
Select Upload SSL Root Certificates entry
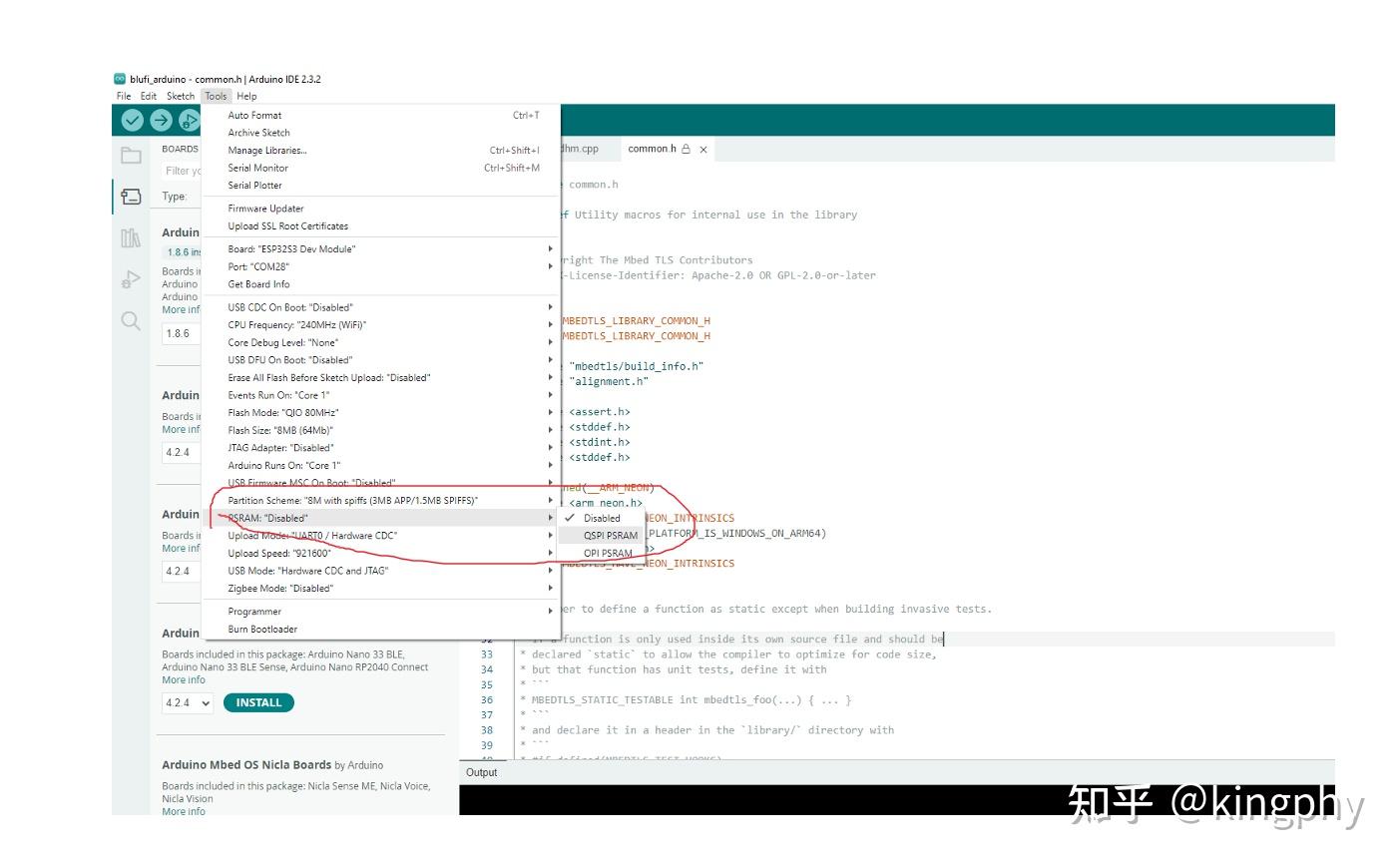[x=380, y=226]
